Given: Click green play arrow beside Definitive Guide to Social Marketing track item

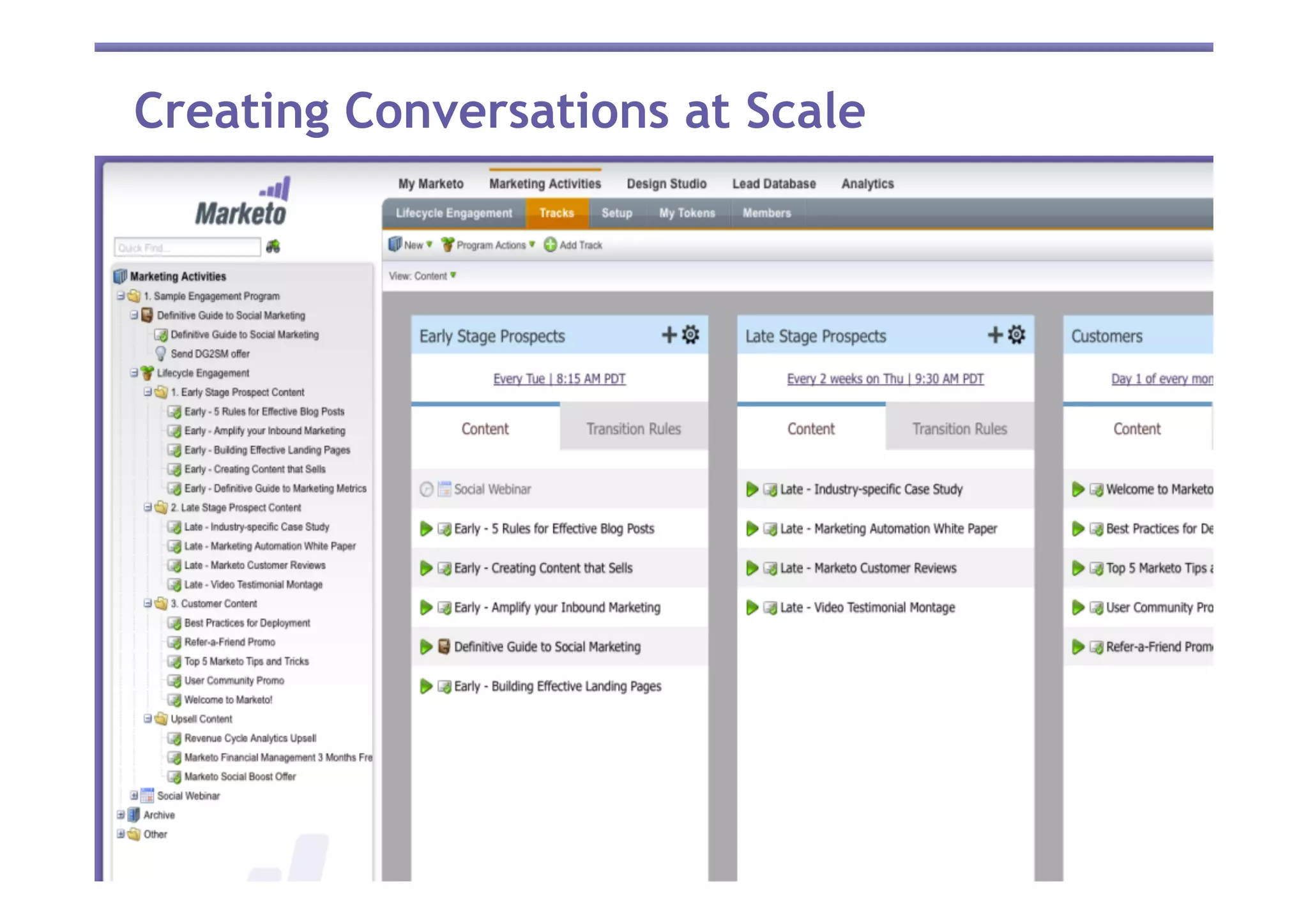Looking at the screenshot, I should coord(426,647).
